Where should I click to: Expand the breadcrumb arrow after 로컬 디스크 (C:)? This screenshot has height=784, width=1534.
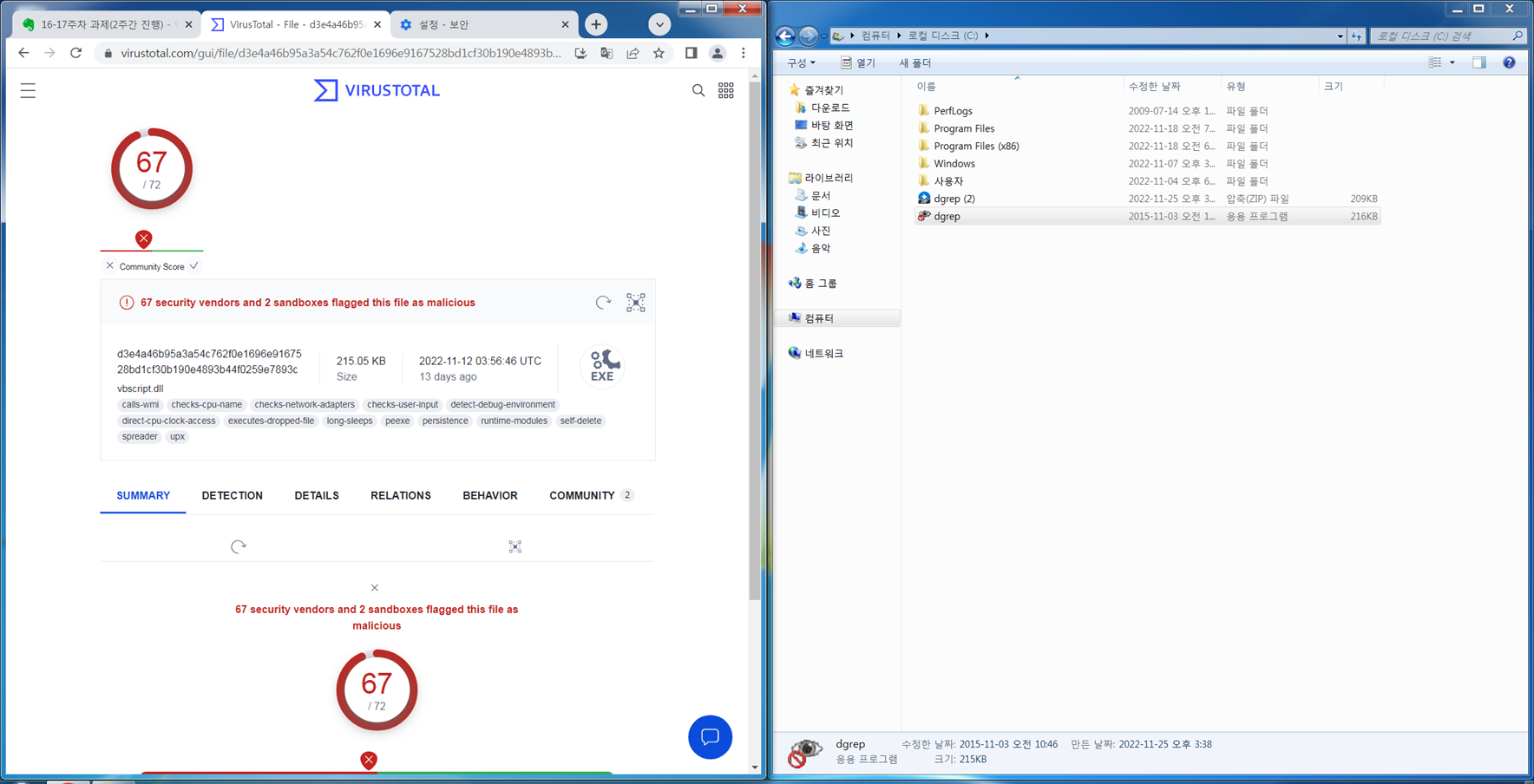[x=987, y=36]
